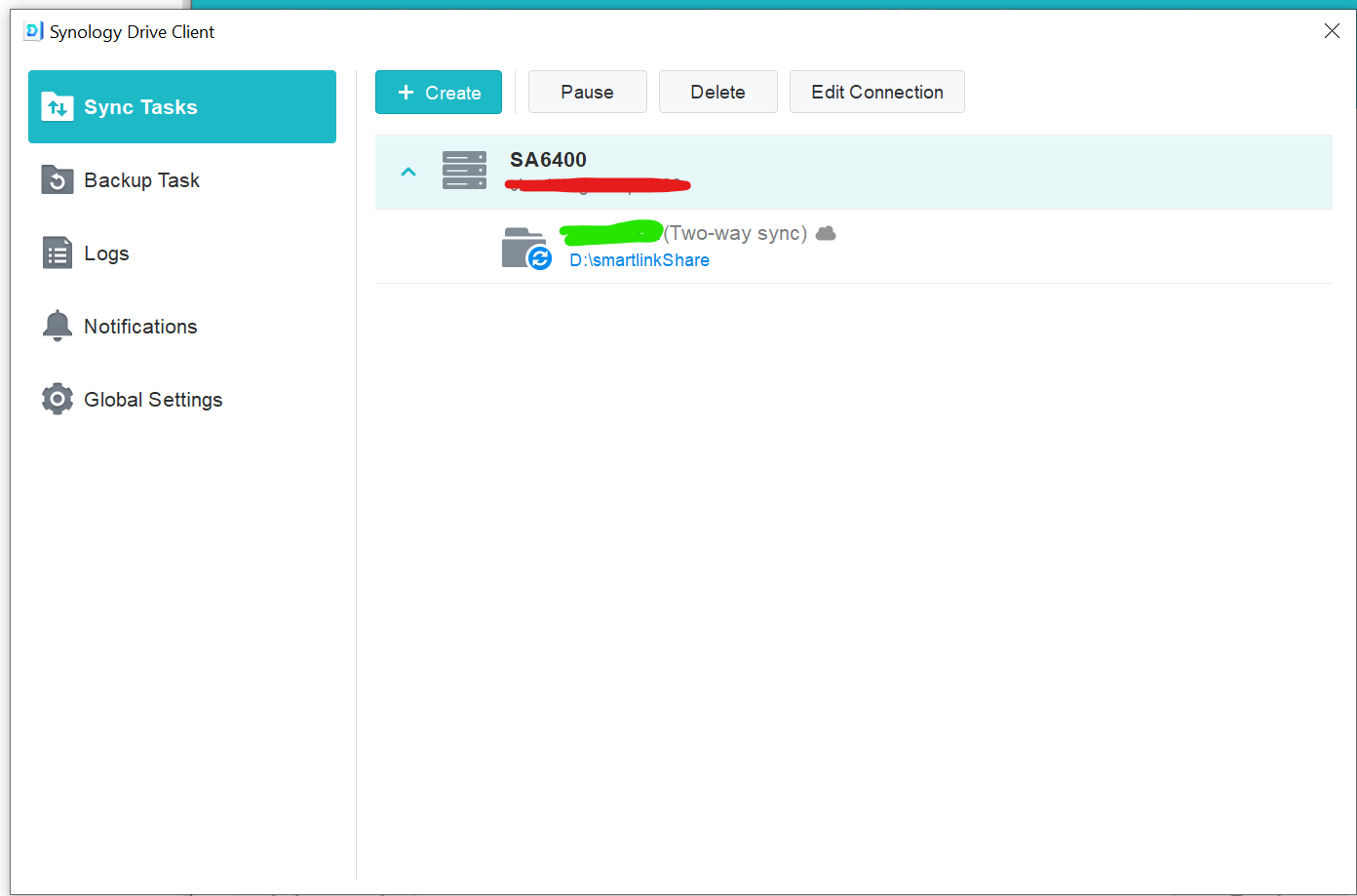
Task: Open the Sync Tasks section
Action: (182, 107)
